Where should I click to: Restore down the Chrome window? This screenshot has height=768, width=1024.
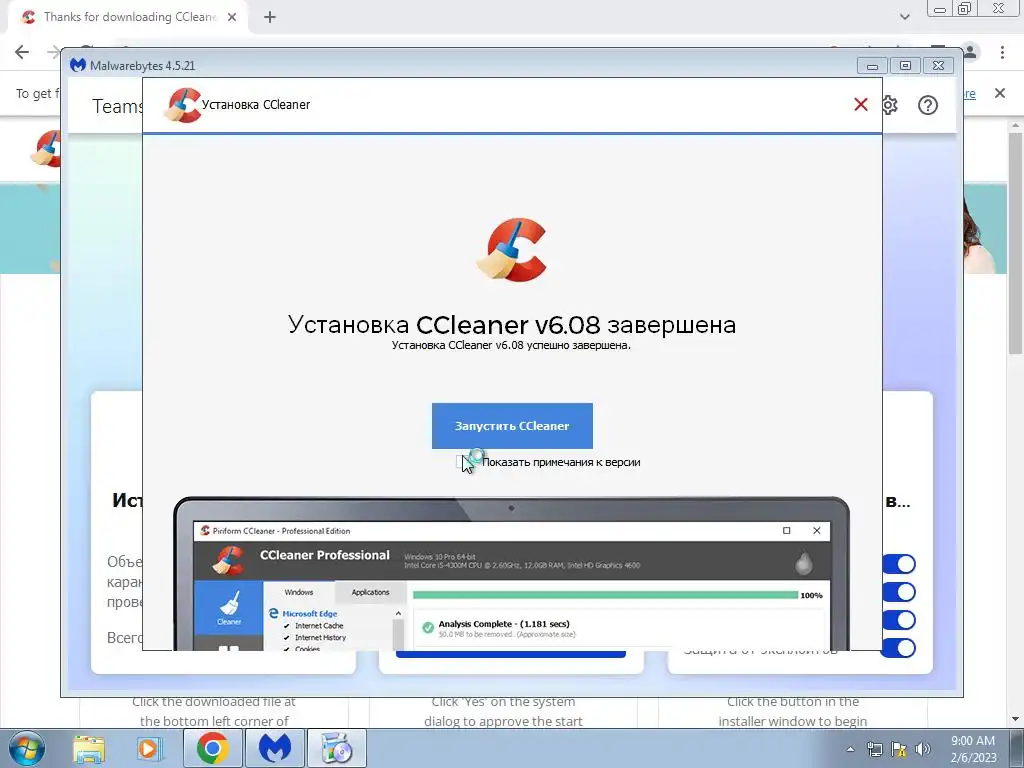click(x=964, y=8)
